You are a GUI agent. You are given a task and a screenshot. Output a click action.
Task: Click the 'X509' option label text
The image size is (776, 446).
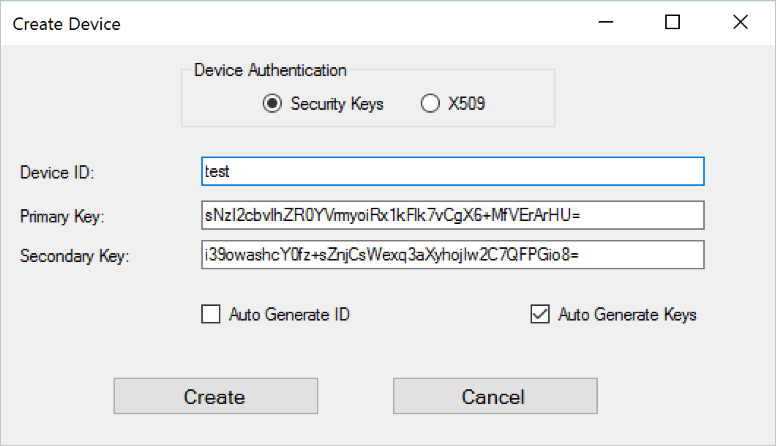coord(467,103)
